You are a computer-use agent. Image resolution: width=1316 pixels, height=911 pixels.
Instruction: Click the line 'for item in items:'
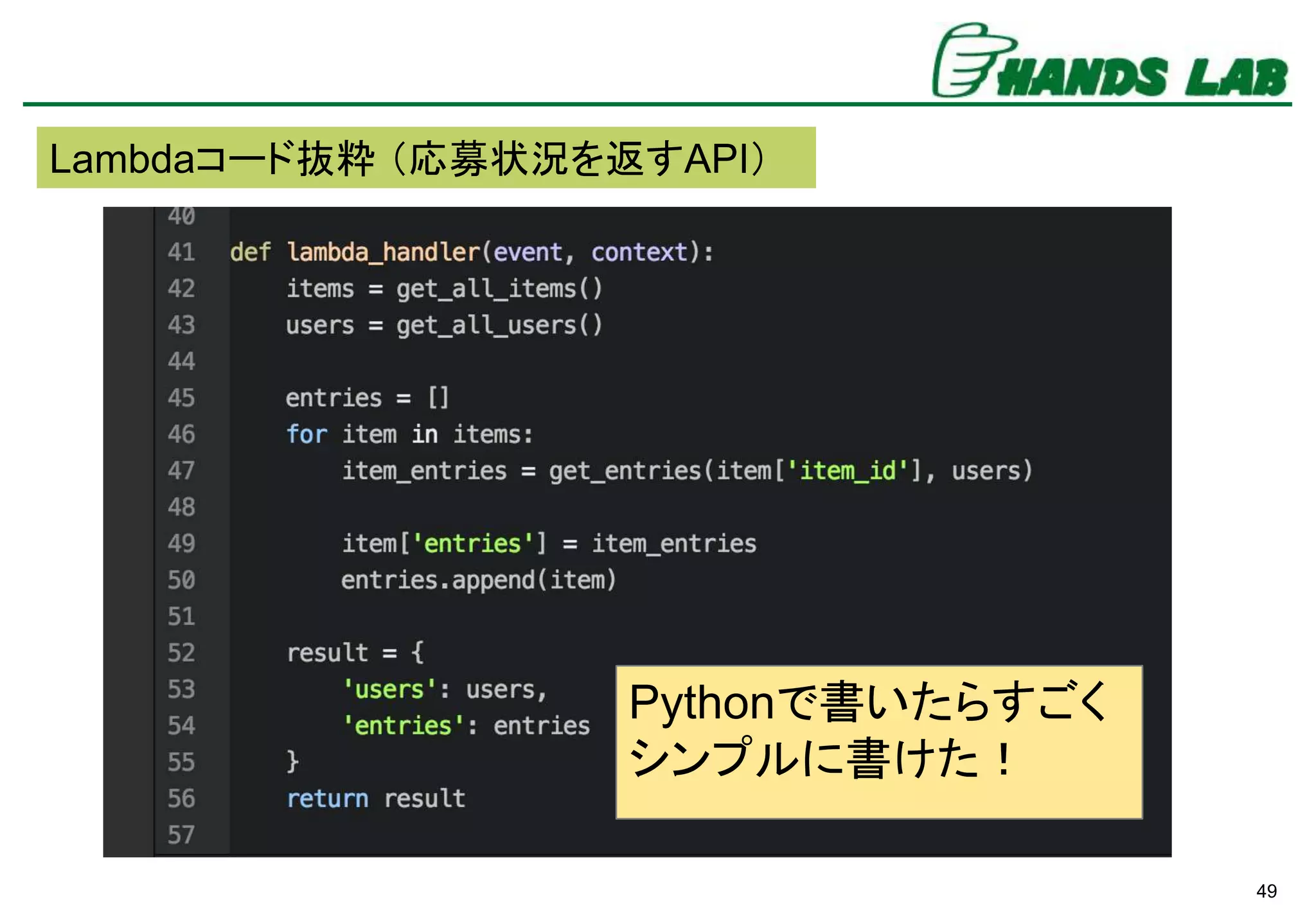tap(409, 435)
